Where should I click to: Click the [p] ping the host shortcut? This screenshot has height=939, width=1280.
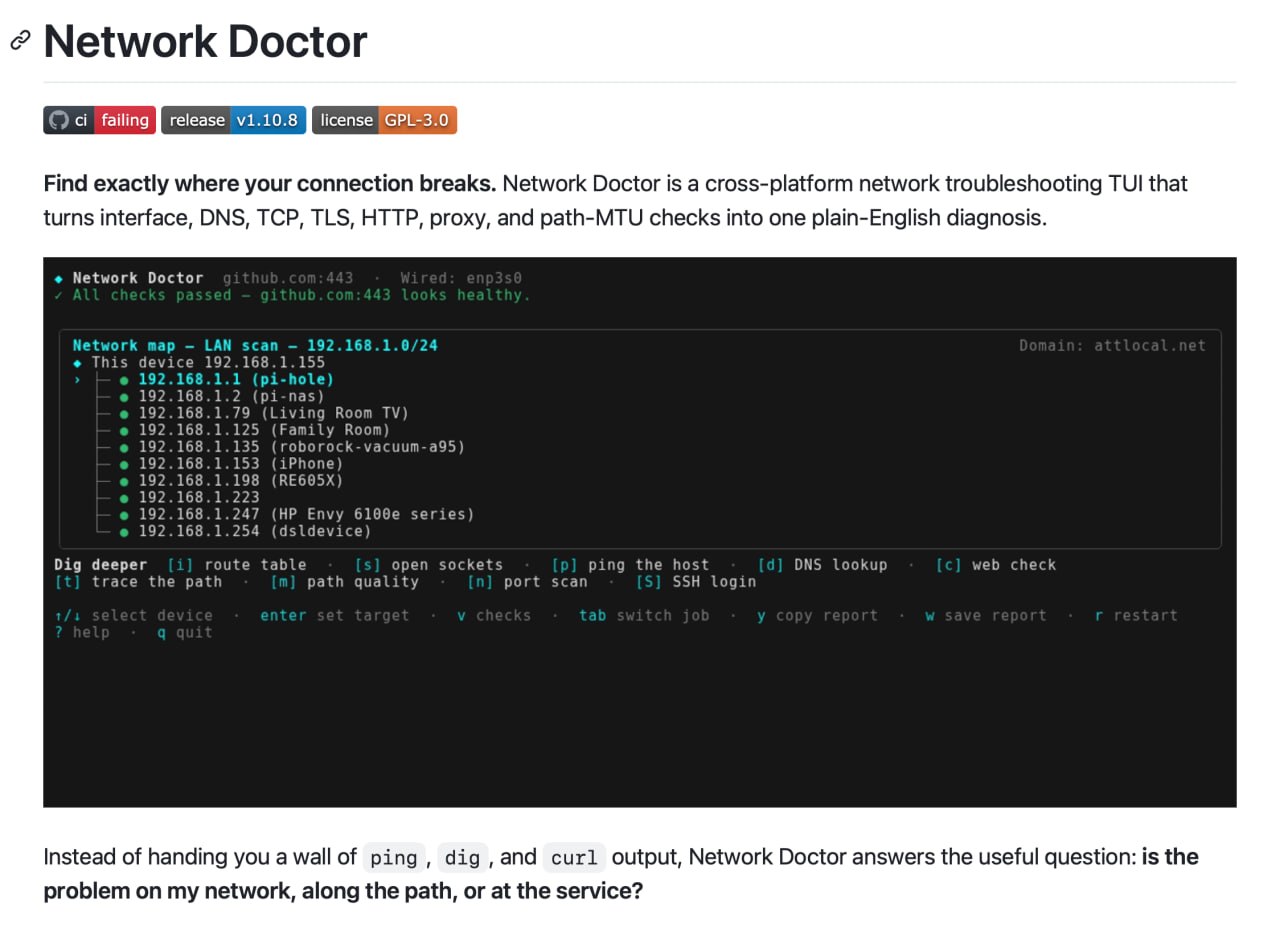click(x=630, y=565)
